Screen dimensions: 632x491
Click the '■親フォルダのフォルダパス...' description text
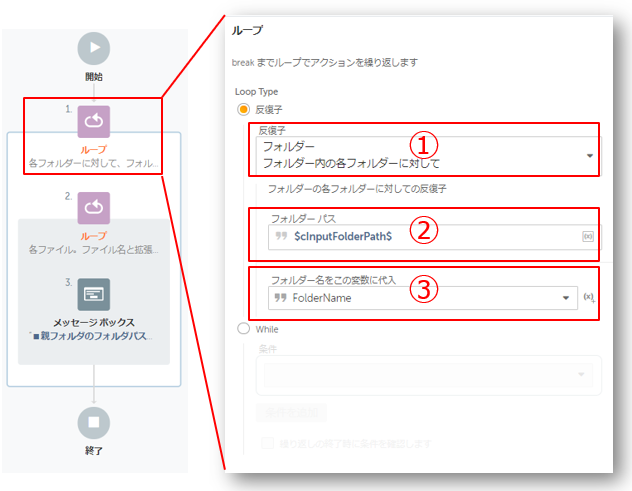tap(93, 336)
